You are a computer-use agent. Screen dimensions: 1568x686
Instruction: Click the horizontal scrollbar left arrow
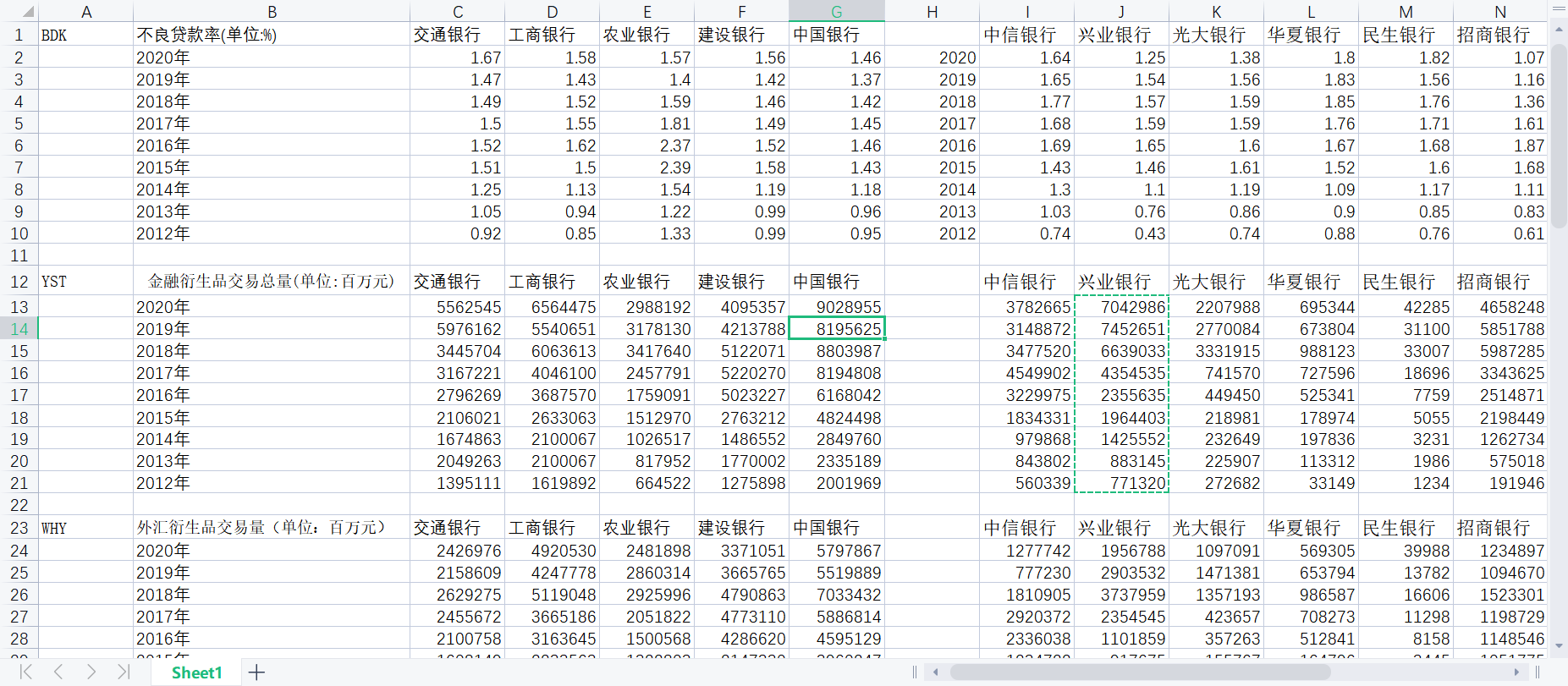(935, 672)
